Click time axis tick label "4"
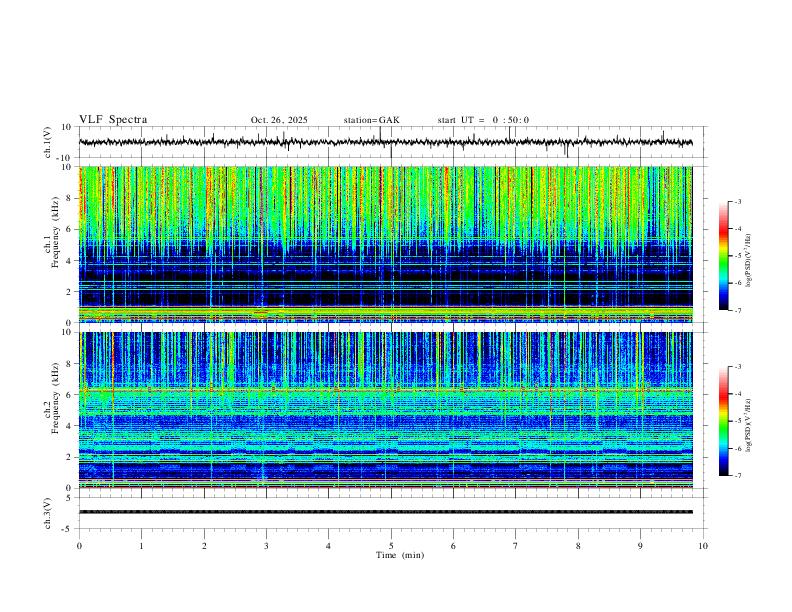This screenshot has height=612, width=792. point(328,546)
